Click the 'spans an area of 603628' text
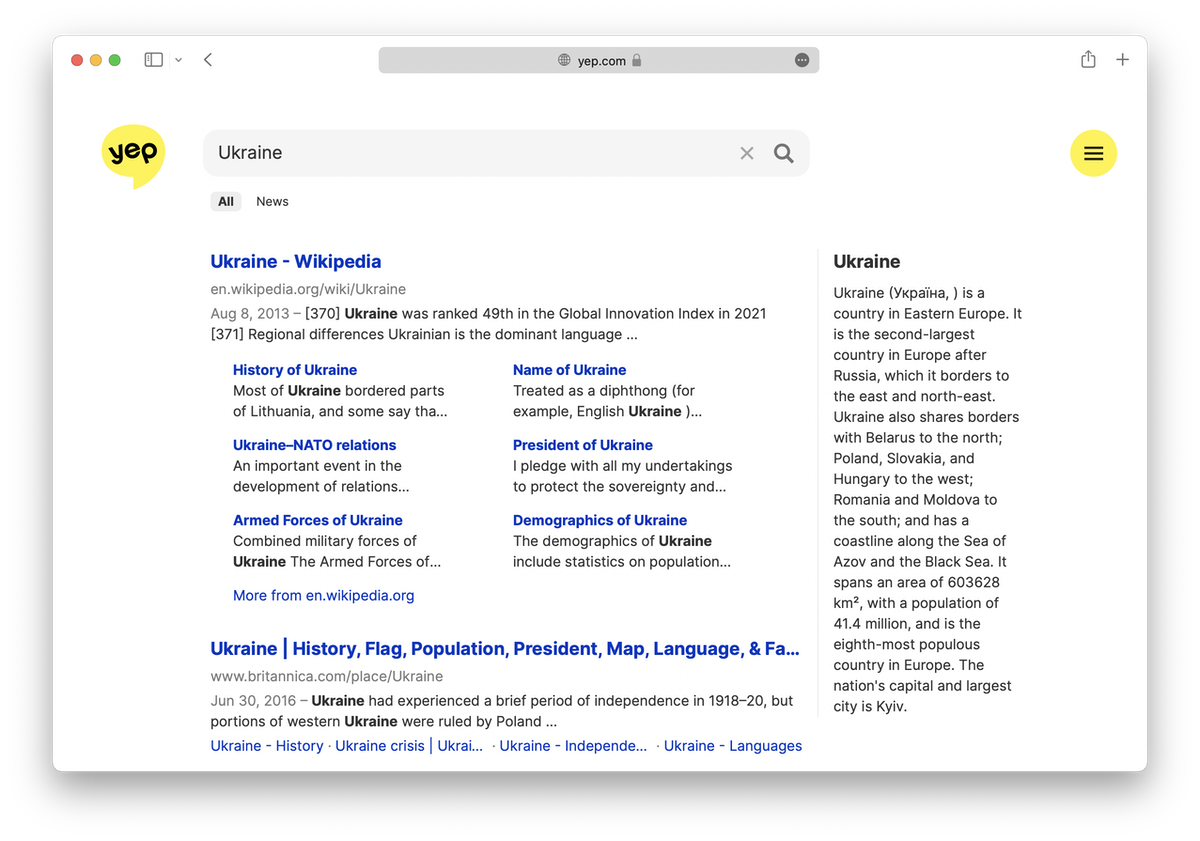The height and width of the screenshot is (841, 1200). tap(917, 582)
